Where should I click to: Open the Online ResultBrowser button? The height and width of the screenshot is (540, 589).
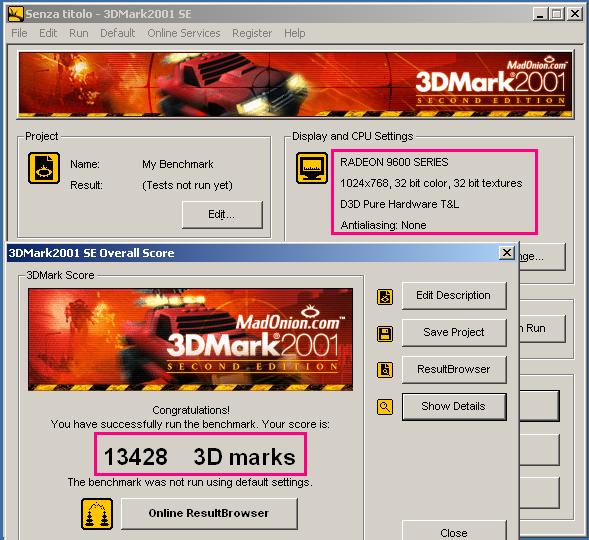coord(209,513)
